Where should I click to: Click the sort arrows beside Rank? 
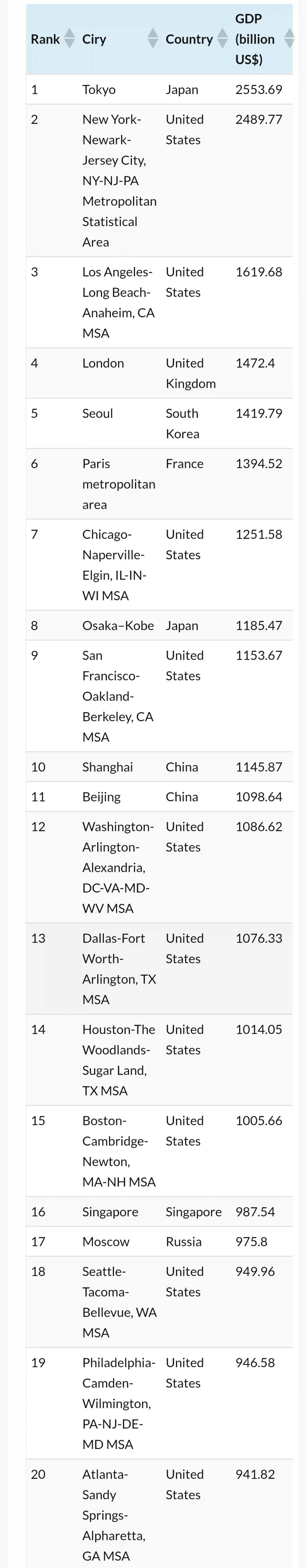[x=70, y=39]
